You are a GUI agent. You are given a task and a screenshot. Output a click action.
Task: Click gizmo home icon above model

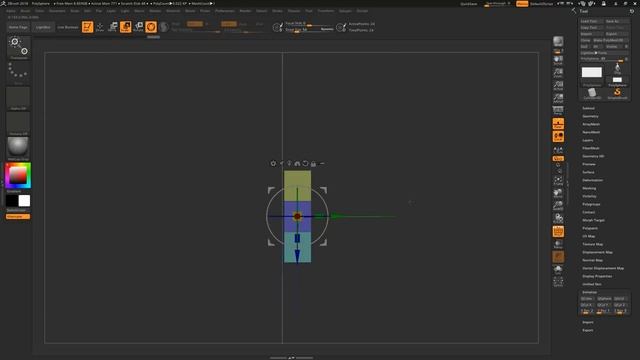tap(297, 163)
